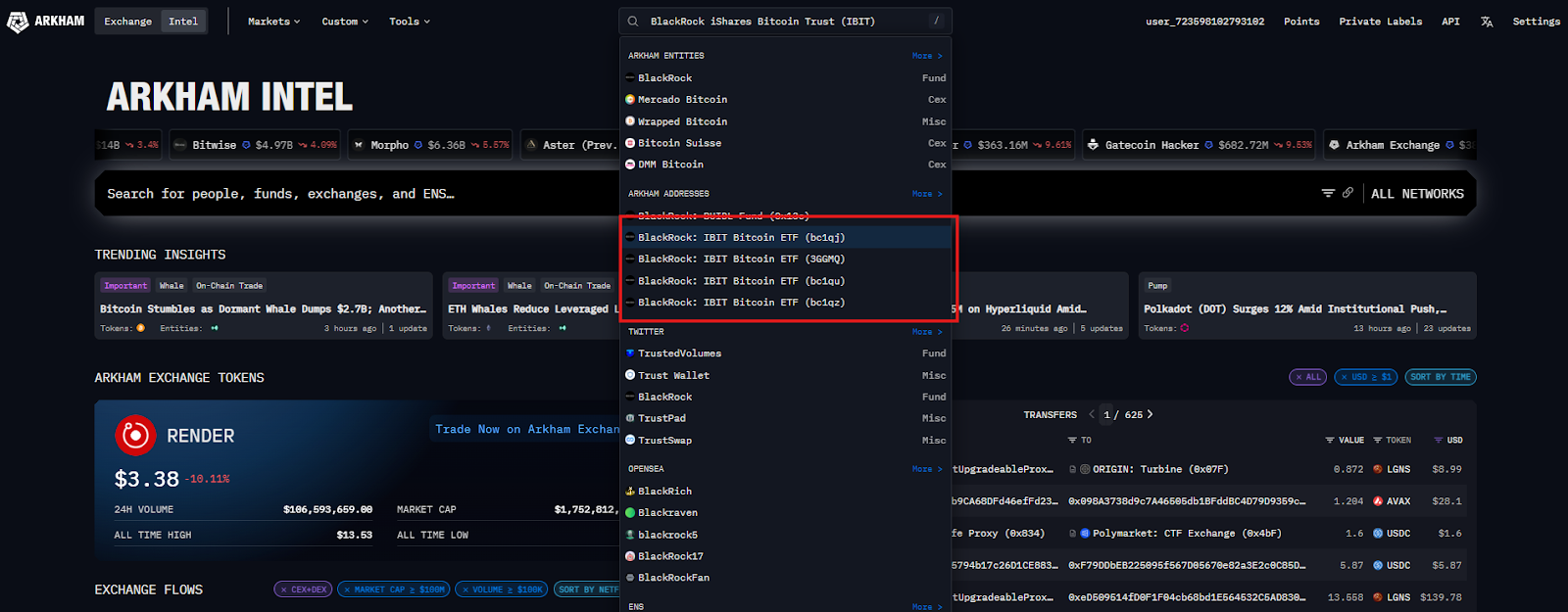Switch to the Intel tab

[x=183, y=22]
